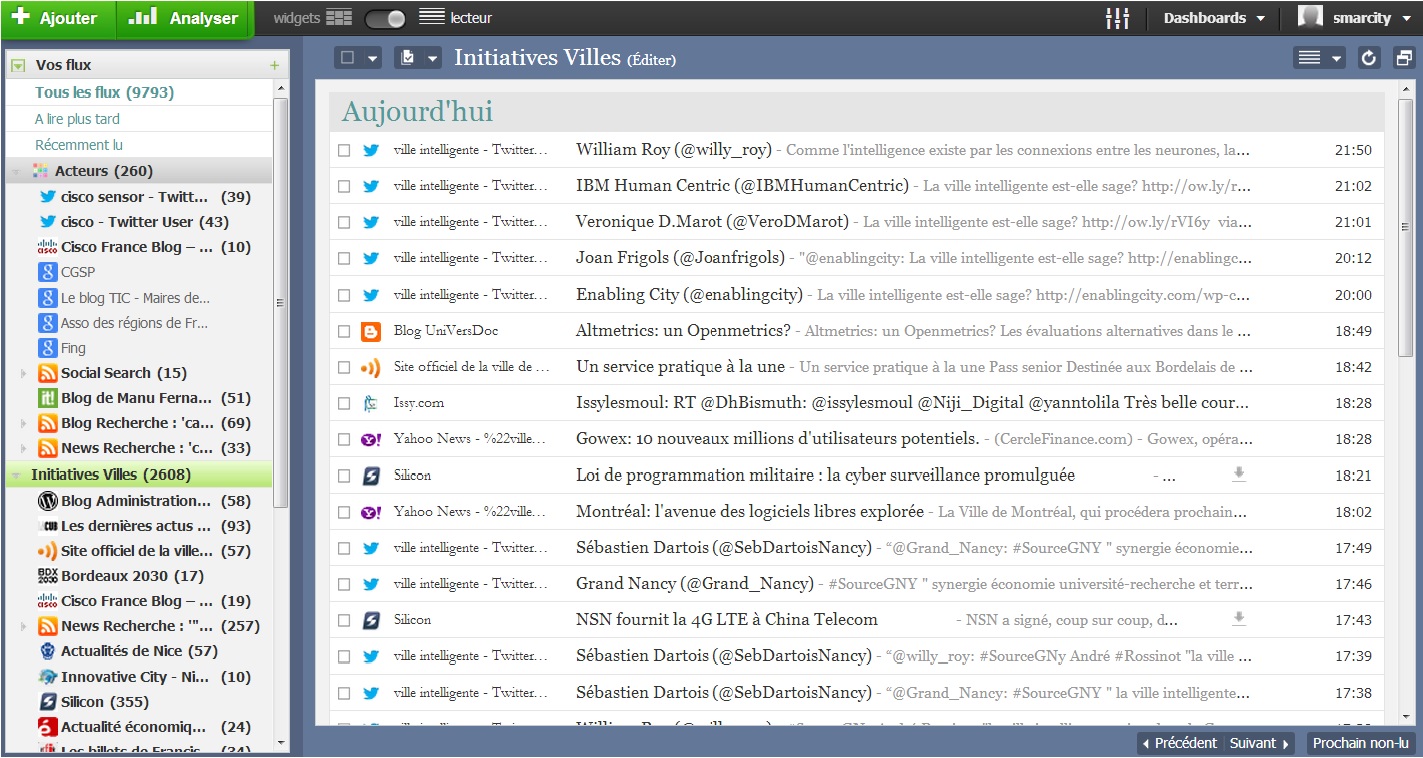Click the Issy.com source icon
Viewport: 1423px width, 758px height.
[x=371, y=404]
